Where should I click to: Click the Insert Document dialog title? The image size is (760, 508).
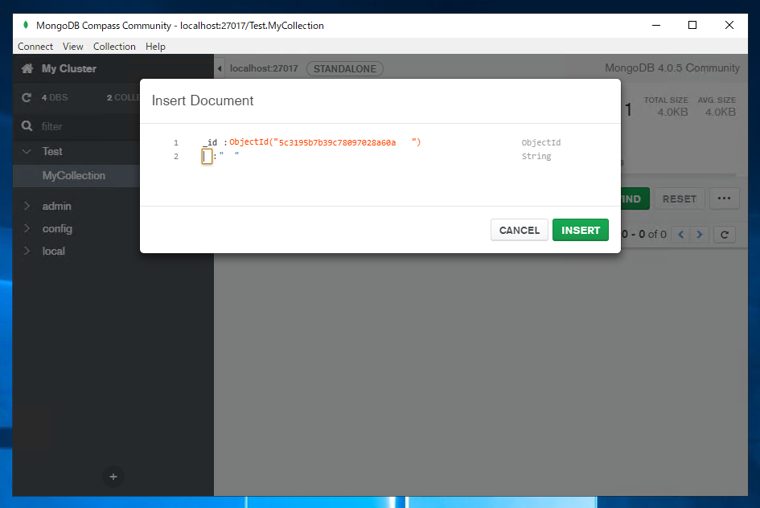tap(203, 100)
